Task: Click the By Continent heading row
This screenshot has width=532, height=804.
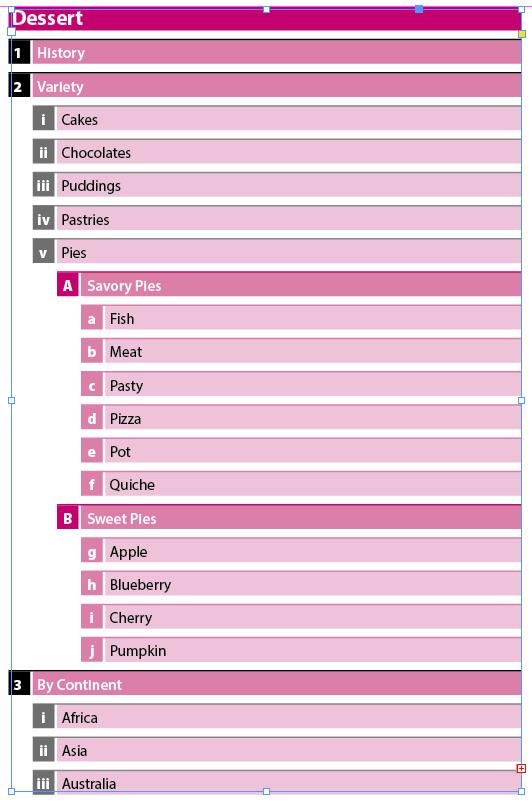Action: [x=265, y=684]
